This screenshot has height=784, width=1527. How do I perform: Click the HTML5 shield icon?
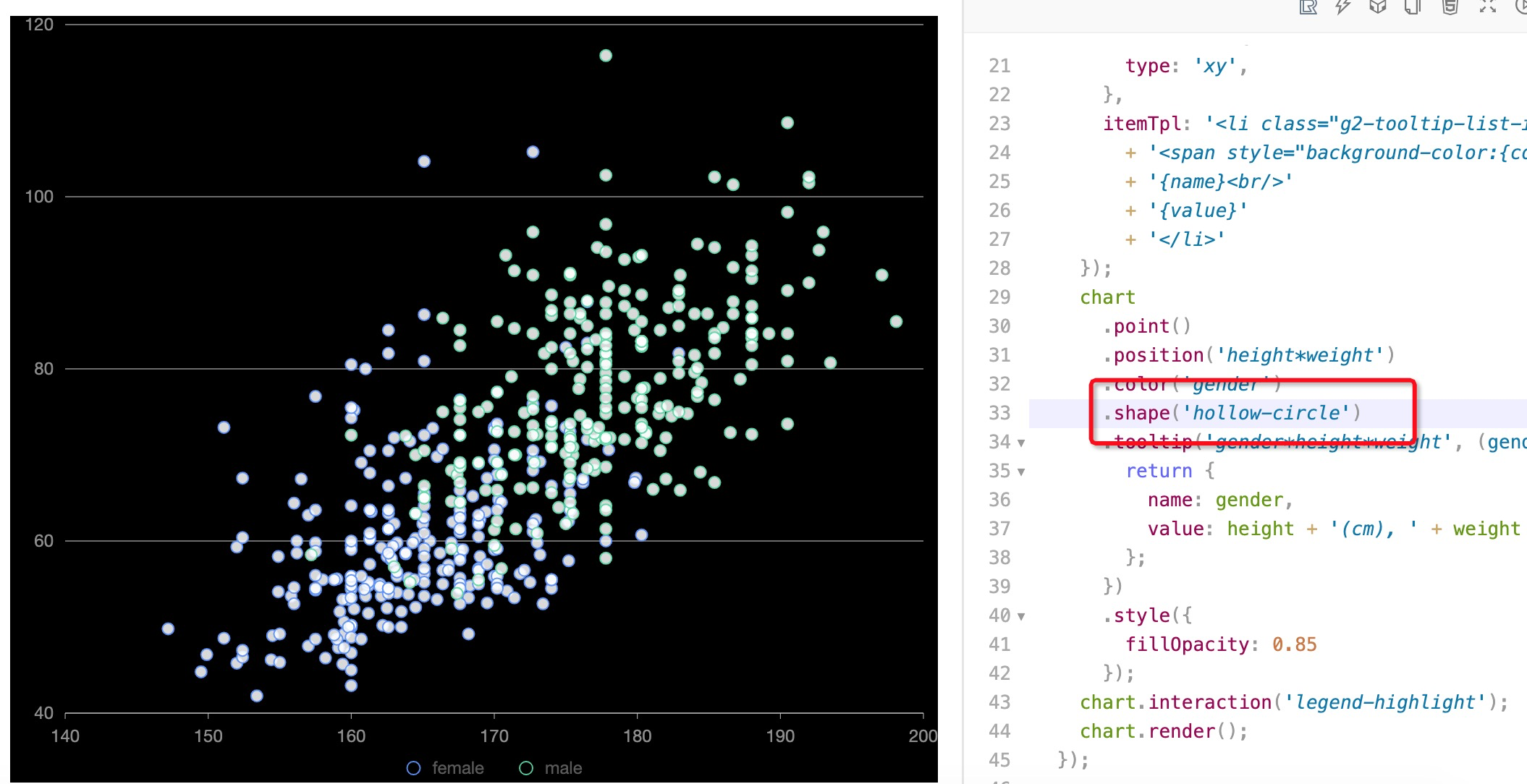click(x=1450, y=7)
